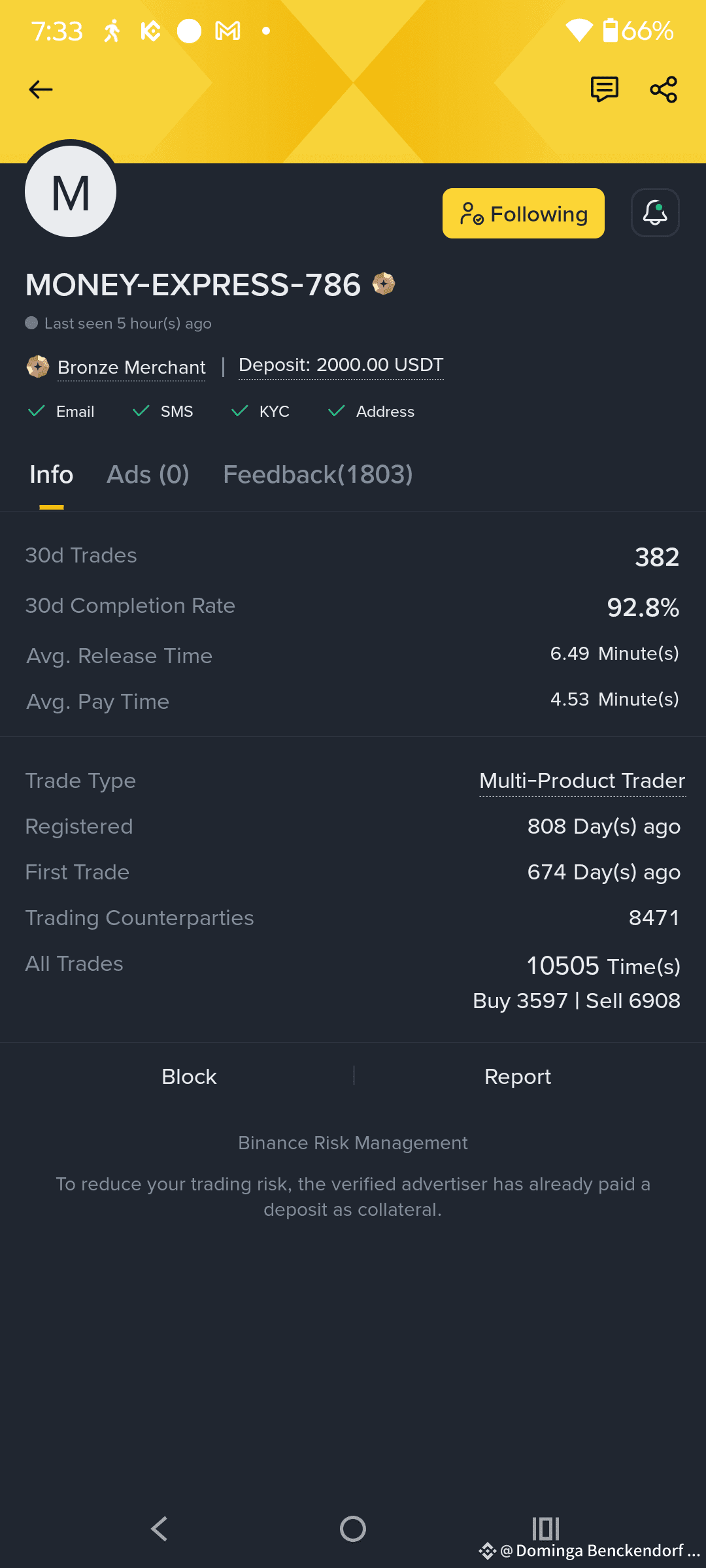Toggle the notification bell for this merchant
The image size is (706, 1568).
coord(655,213)
